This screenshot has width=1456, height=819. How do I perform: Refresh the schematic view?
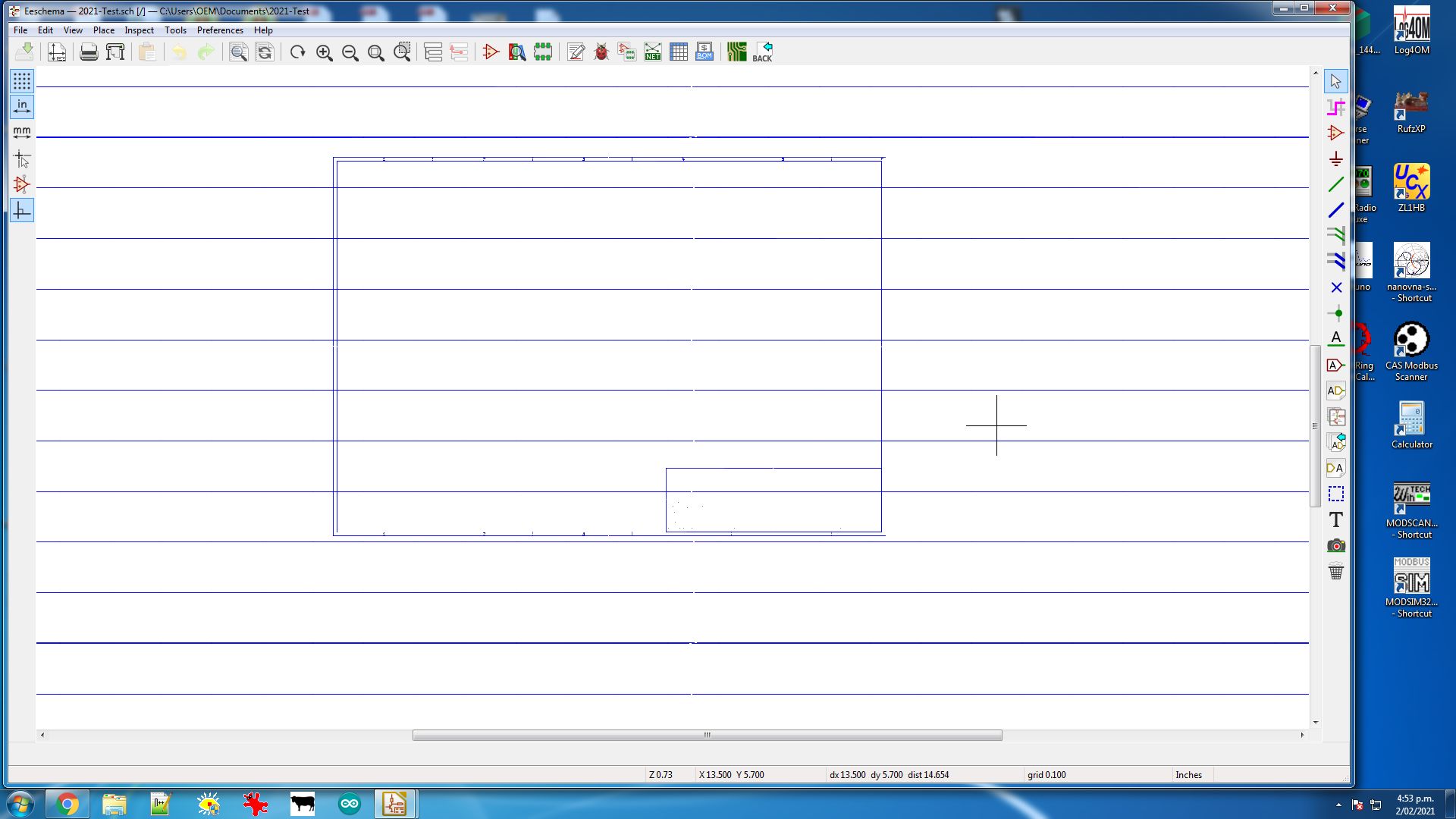(x=297, y=52)
